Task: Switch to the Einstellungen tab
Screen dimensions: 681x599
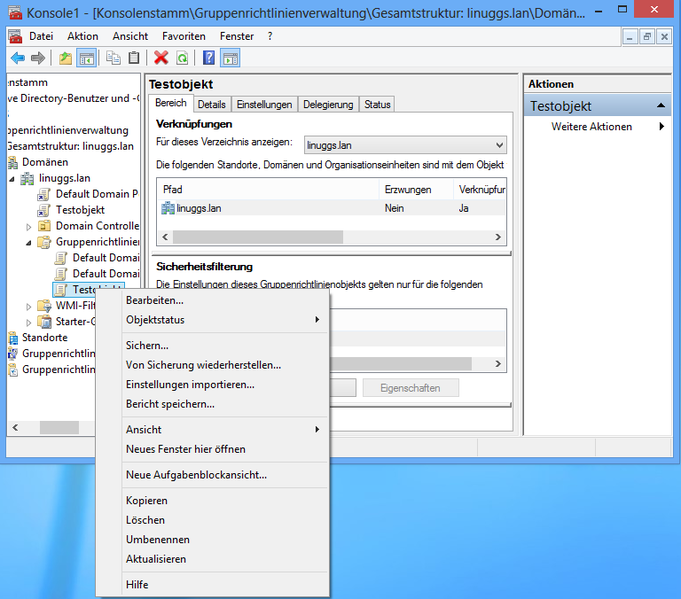Action: [x=264, y=104]
